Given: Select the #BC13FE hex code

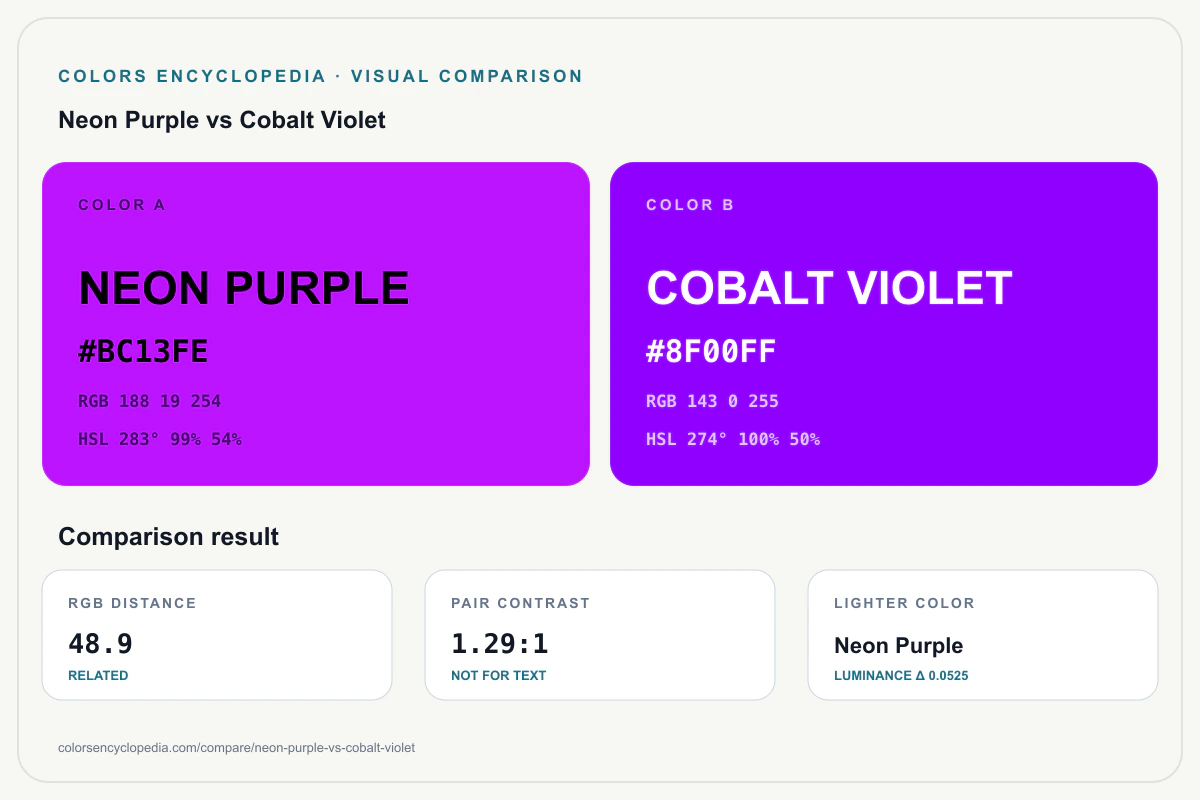Looking at the screenshot, I should click(x=143, y=352).
